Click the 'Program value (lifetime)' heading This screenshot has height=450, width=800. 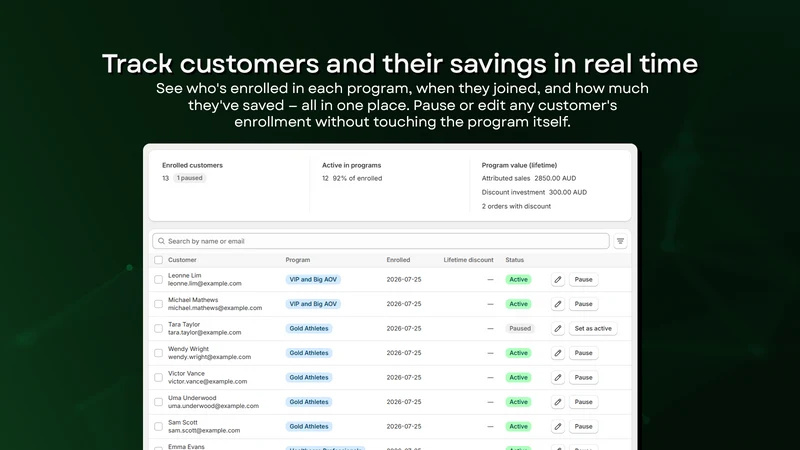pos(519,165)
